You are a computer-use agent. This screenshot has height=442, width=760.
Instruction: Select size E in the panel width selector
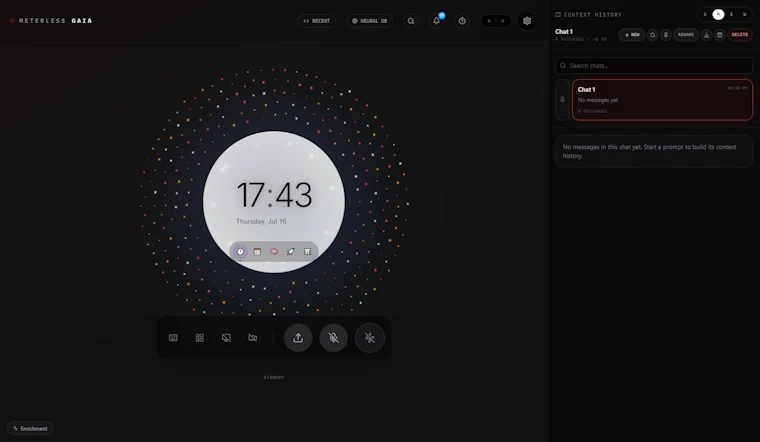pyautogui.click(x=731, y=15)
